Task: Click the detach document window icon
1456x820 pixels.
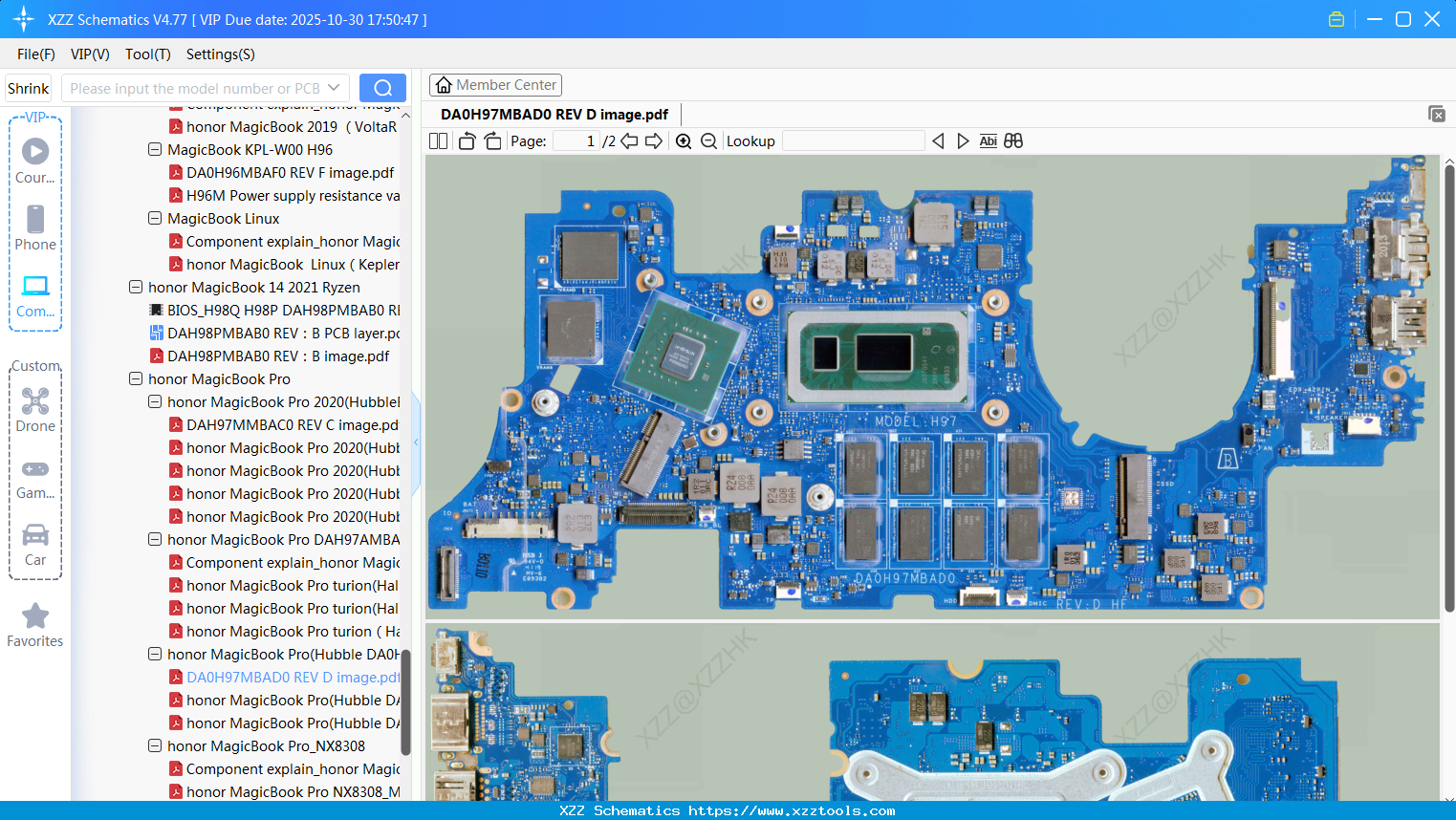Action: click(1437, 114)
